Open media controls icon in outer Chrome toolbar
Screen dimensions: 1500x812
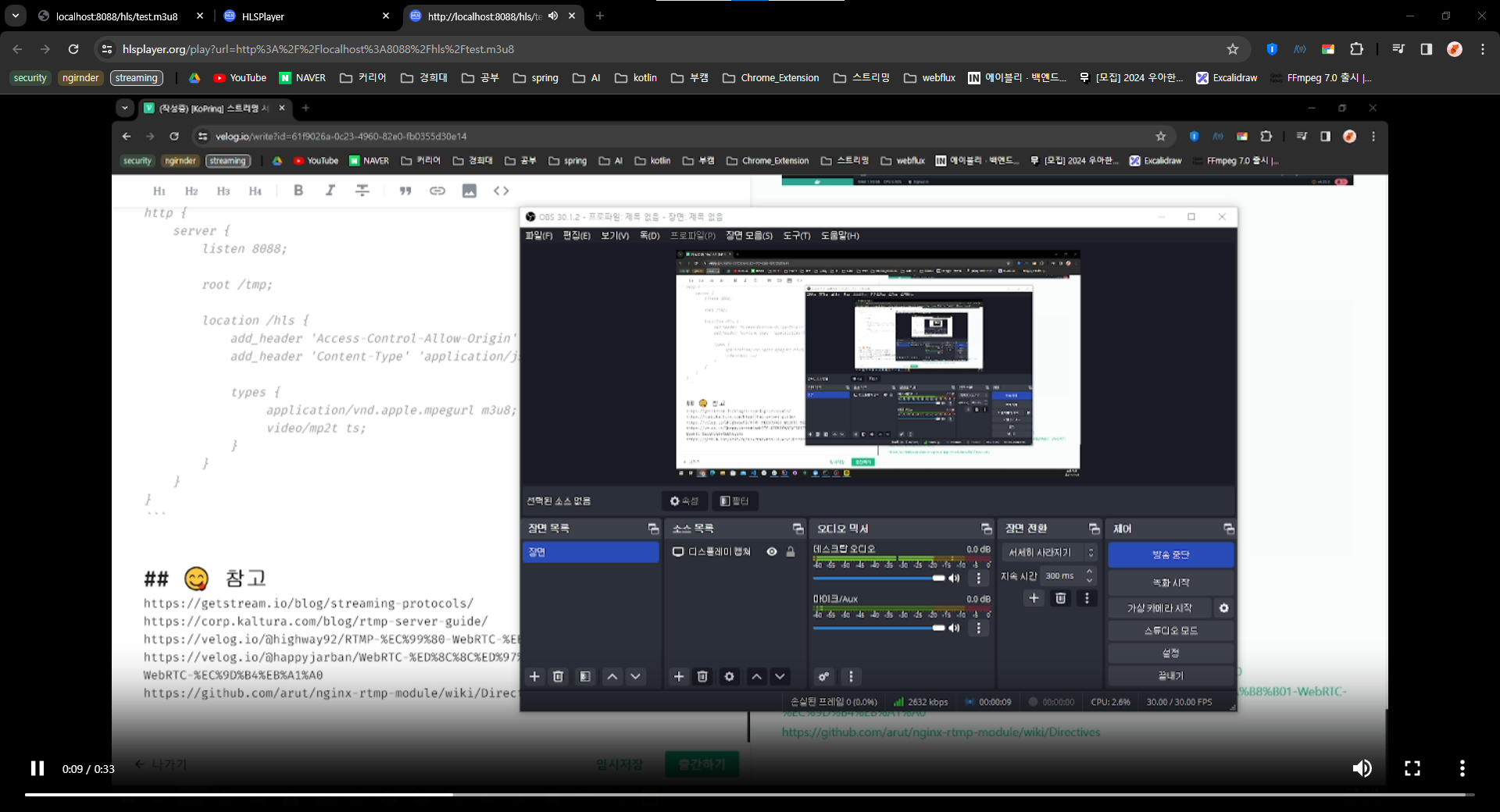1398,49
